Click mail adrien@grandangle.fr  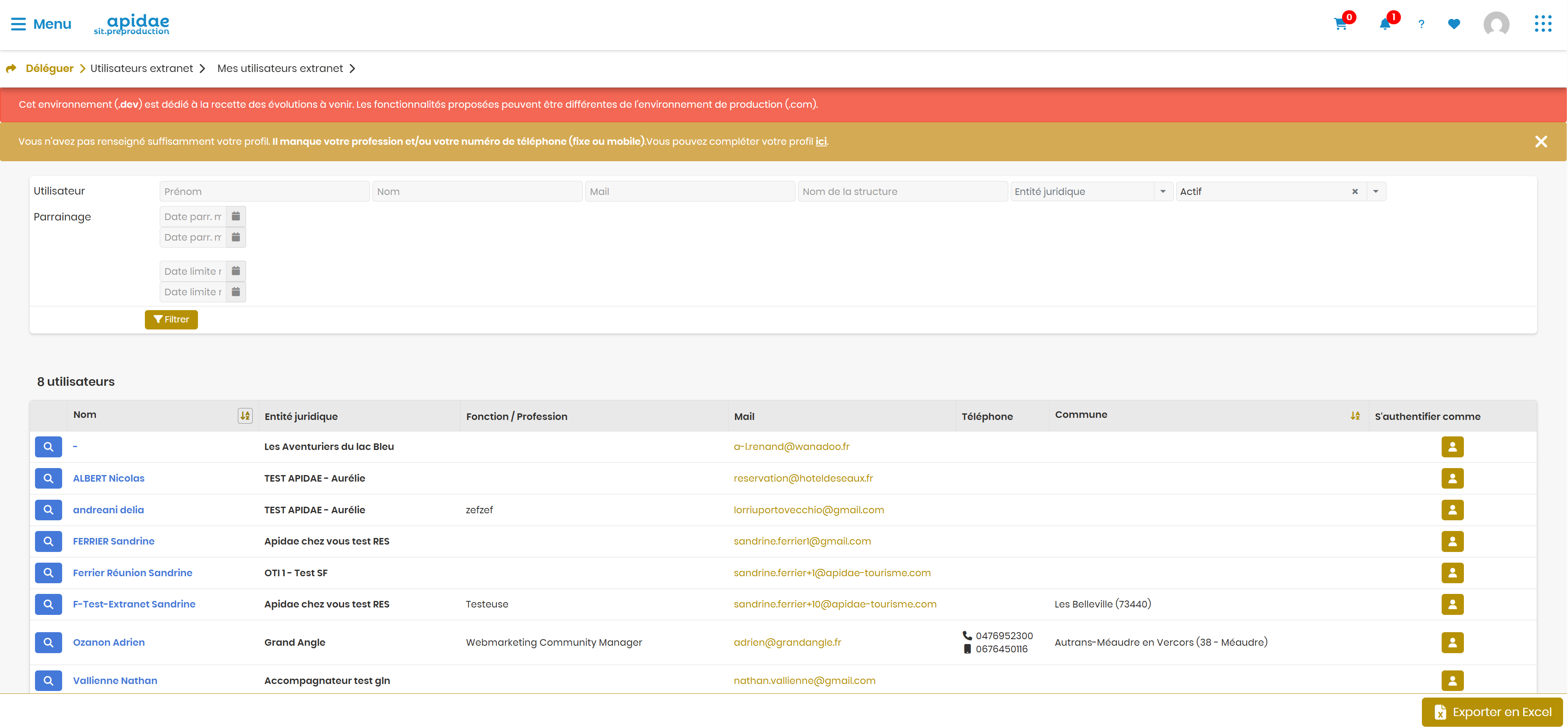787,643
